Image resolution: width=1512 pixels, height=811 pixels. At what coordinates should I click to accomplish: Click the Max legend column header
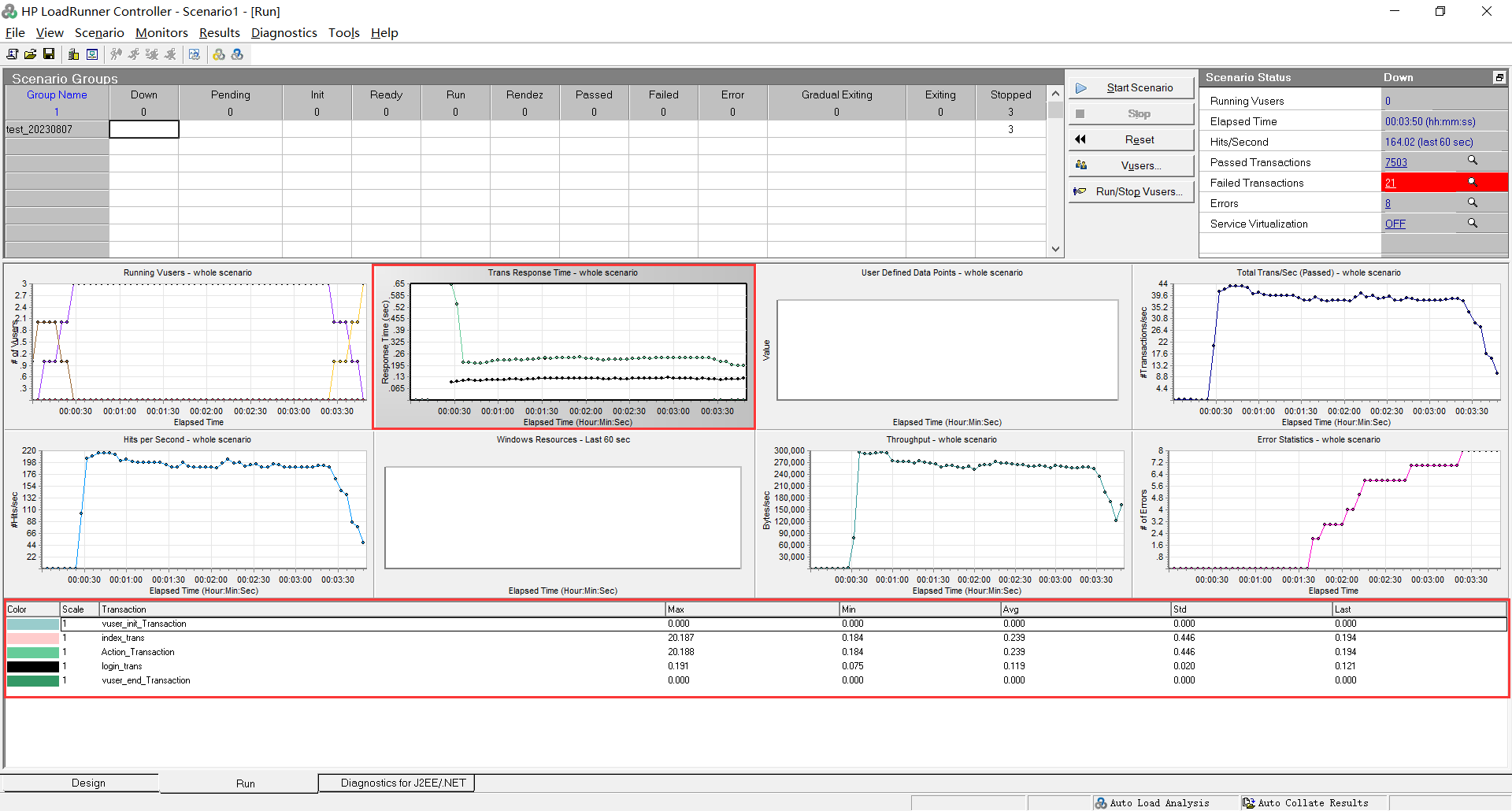(752, 609)
